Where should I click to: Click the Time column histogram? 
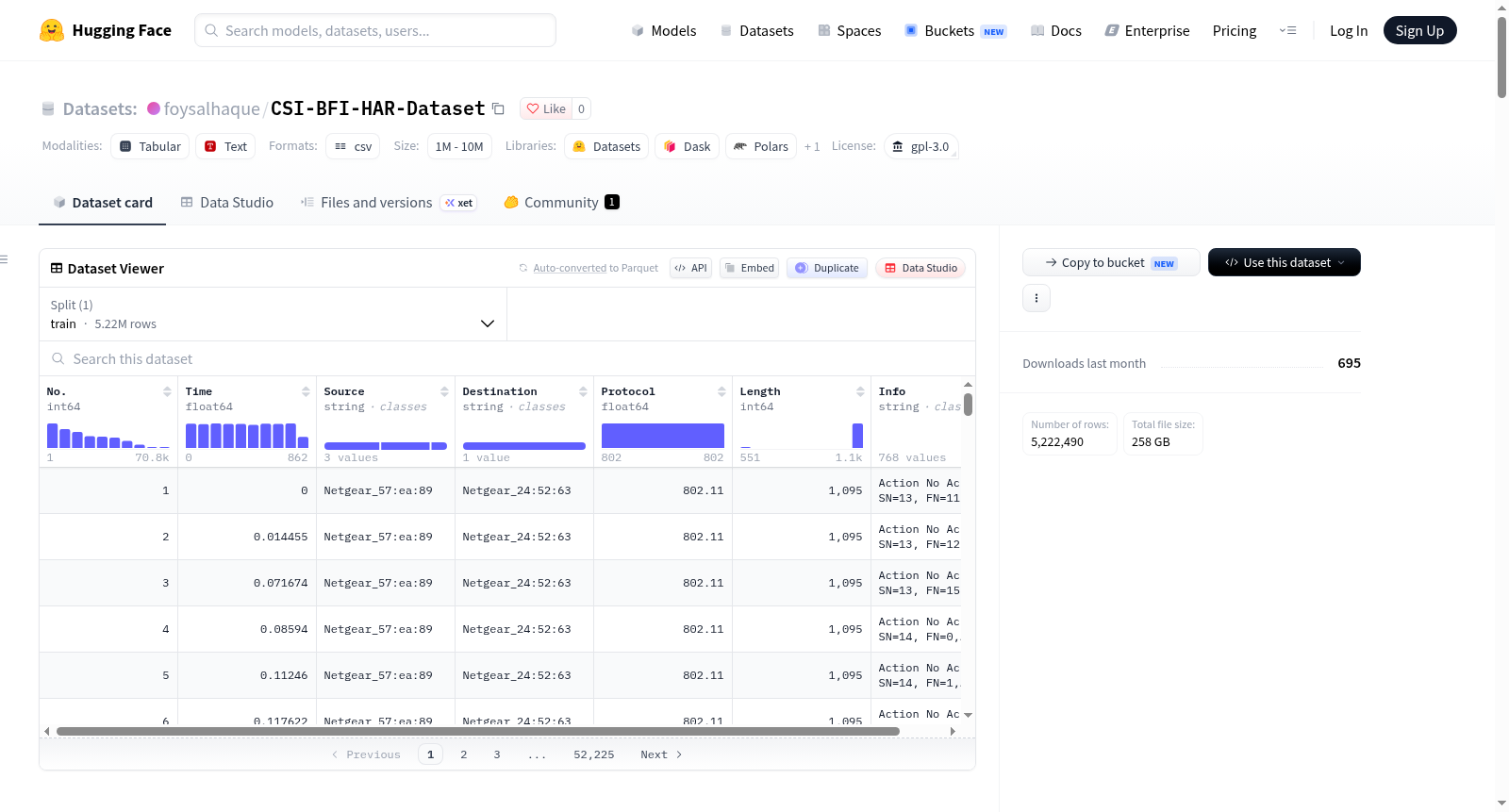point(247,436)
